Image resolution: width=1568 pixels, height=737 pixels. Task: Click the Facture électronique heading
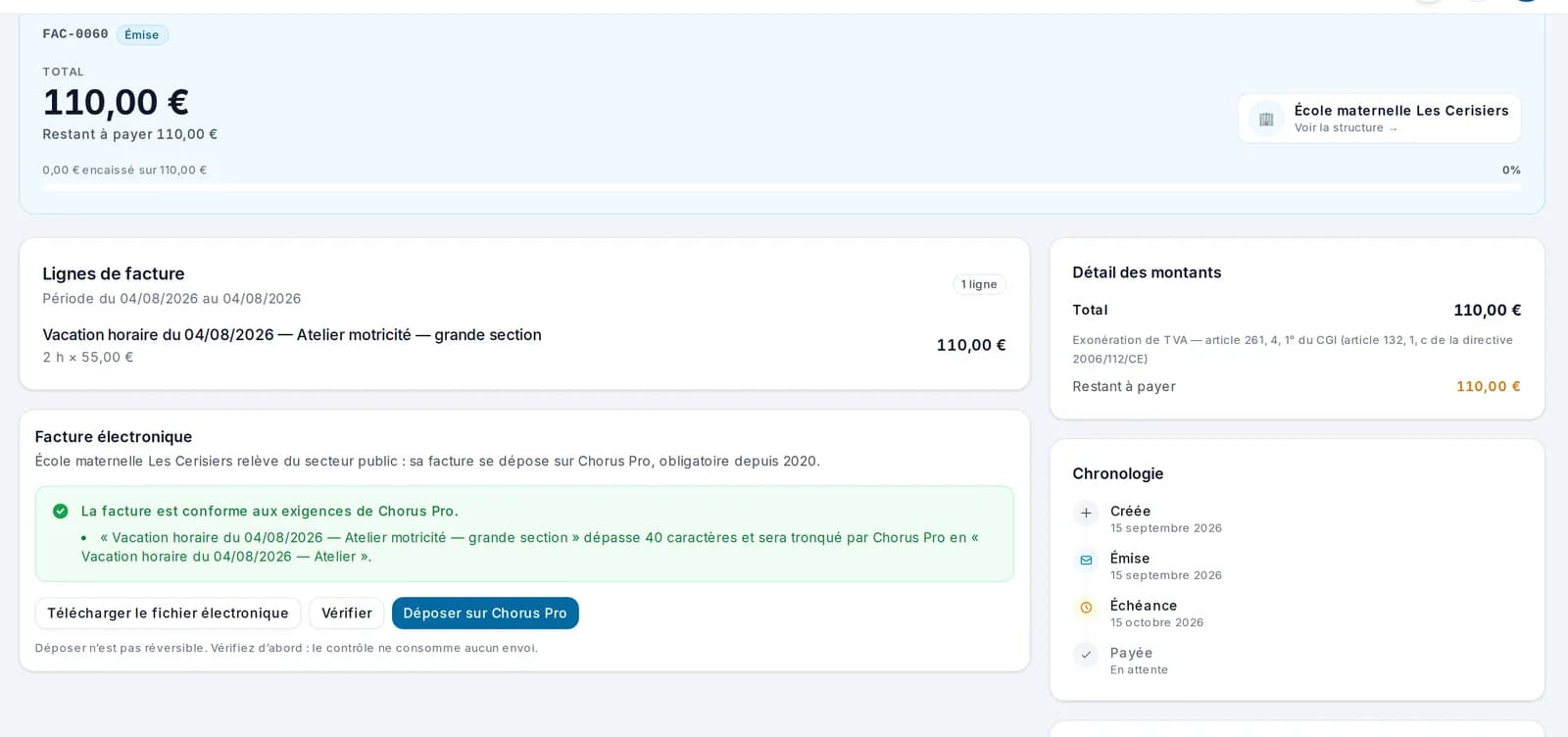point(114,437)
